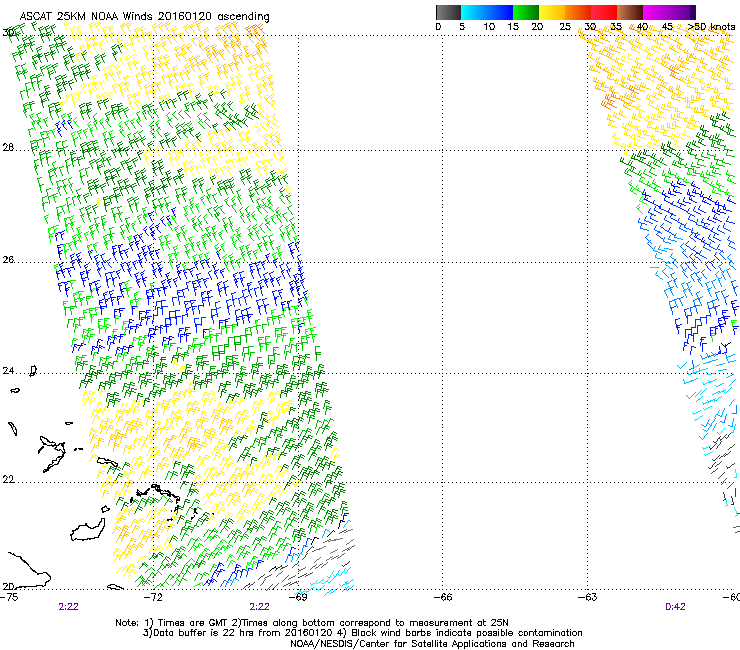The width and height of the screenshot is (740, 650).
Task: Click the purple 0:42 time label
Action: 675,607
